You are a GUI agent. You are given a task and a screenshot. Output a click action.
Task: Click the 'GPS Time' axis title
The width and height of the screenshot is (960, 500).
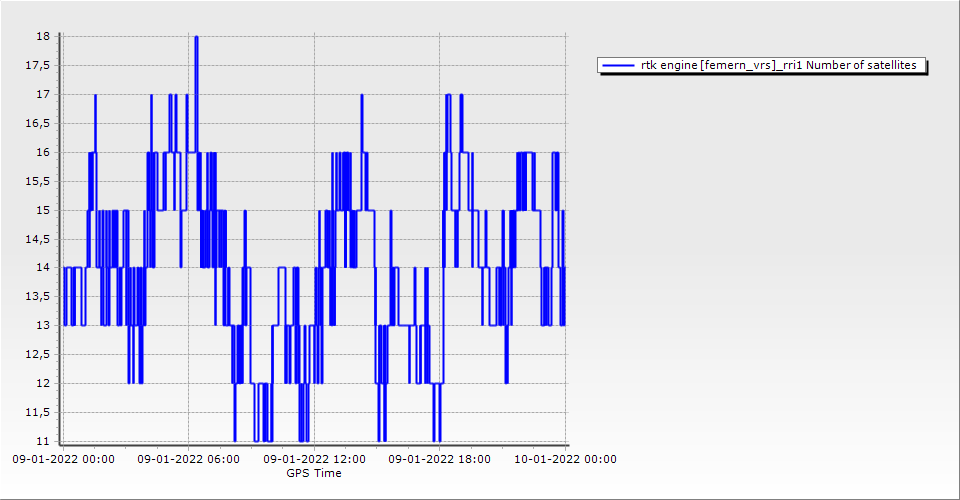(x=314, y=473)
